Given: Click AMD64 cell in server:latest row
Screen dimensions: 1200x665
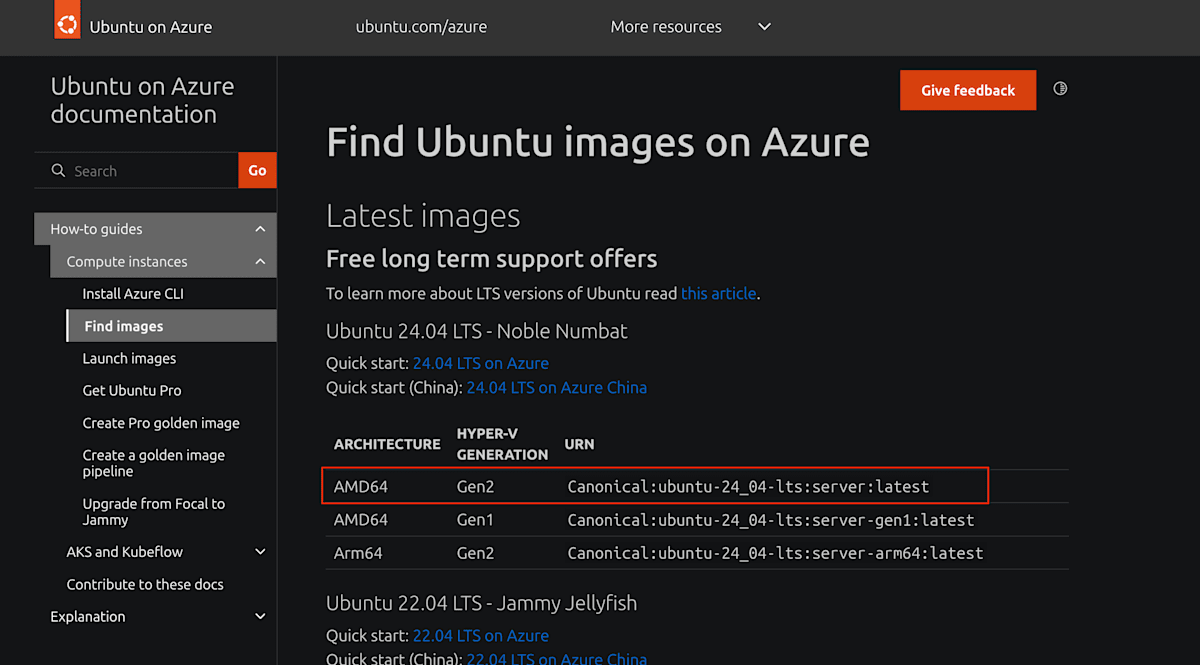Looking at the screenshot, I should pyautogui.click(x=361, y=487).
